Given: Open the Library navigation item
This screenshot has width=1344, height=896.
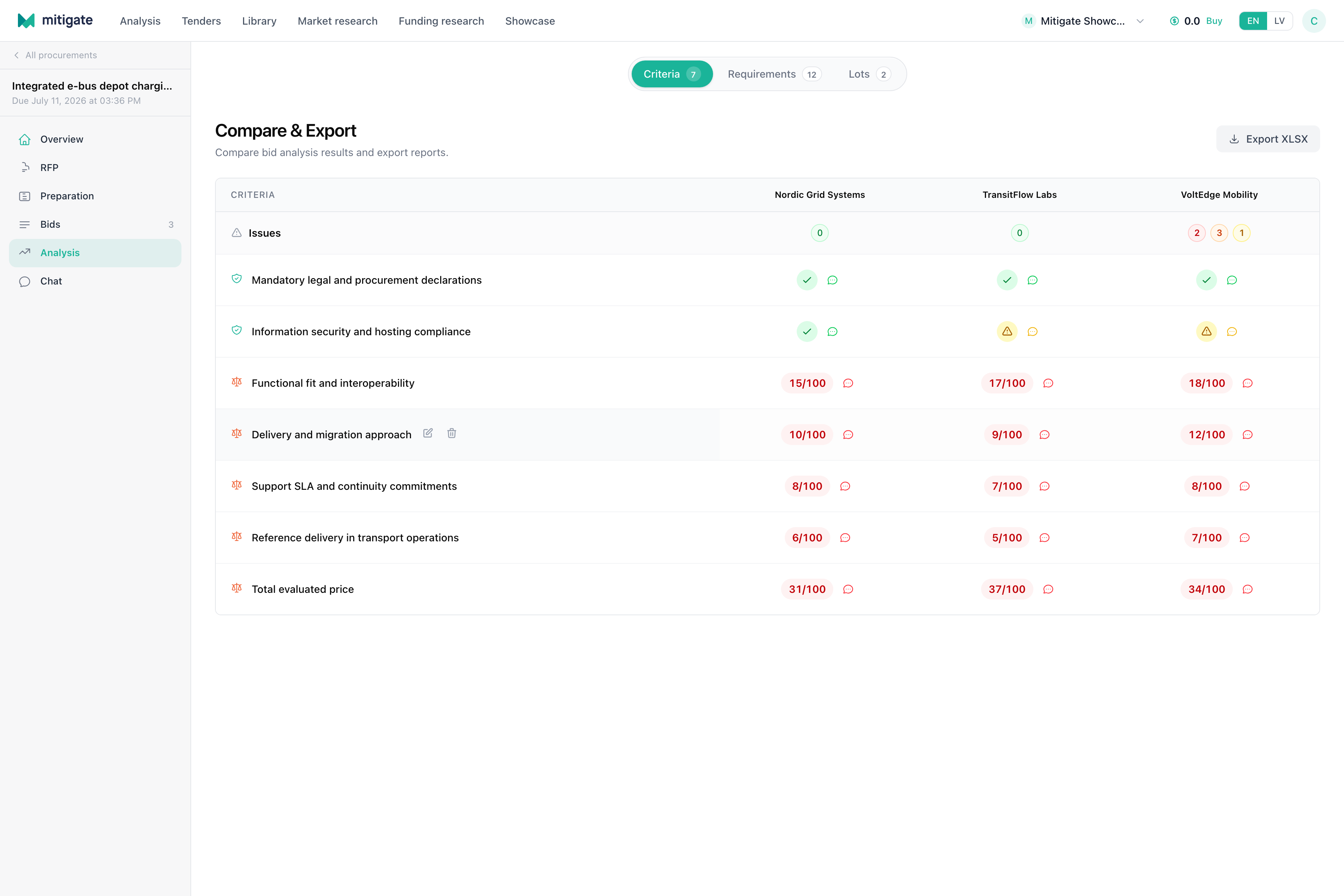Looking at the screenshot, I should coord(259,21).
